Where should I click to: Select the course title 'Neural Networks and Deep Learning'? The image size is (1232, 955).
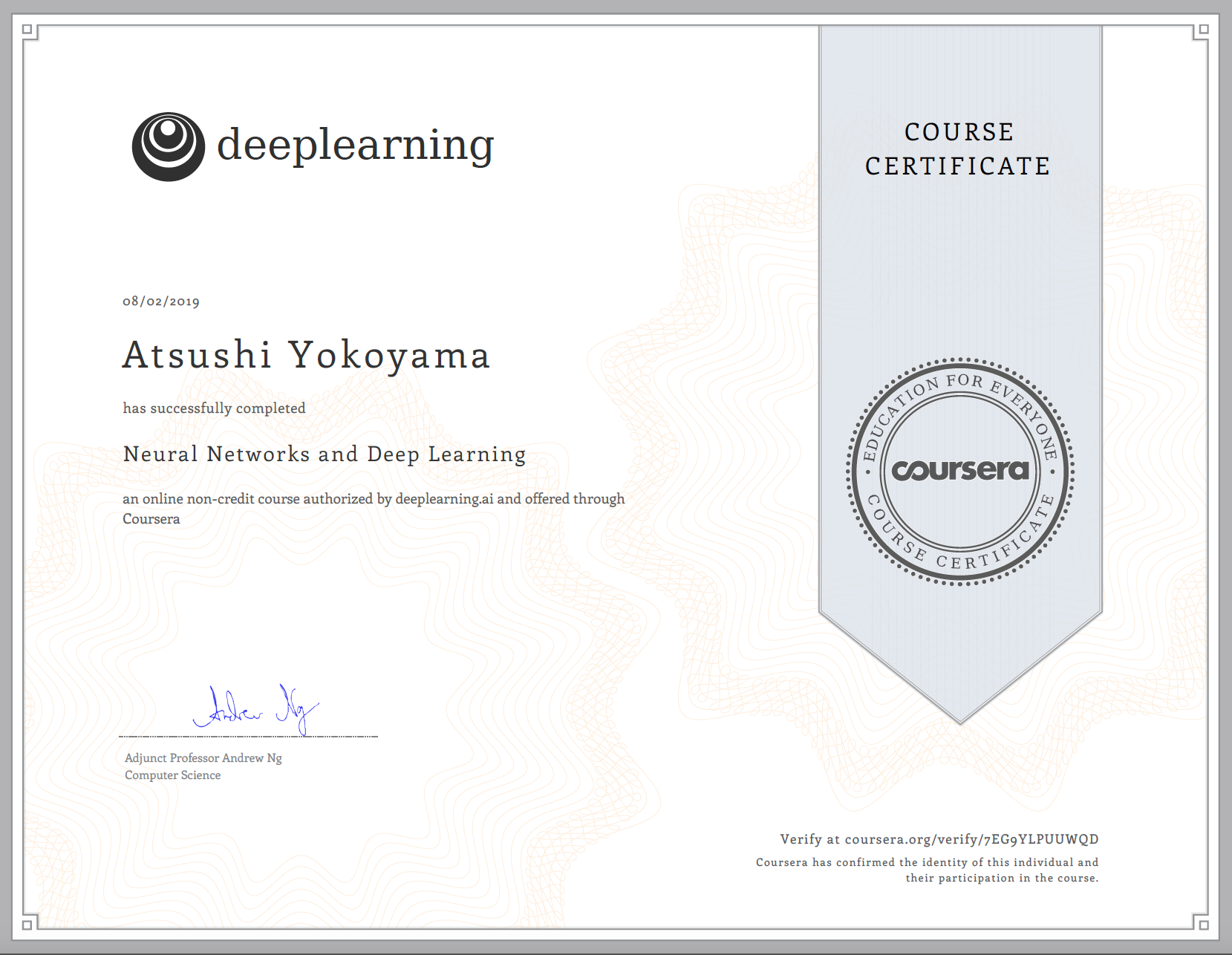[324, 454]
